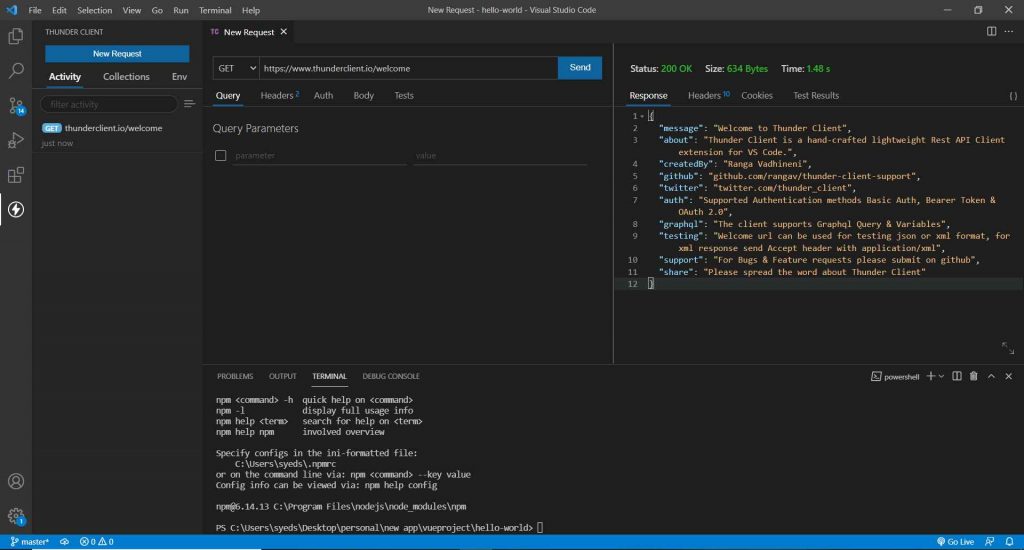
Task: Open the View menu
Action: (132, 10)
